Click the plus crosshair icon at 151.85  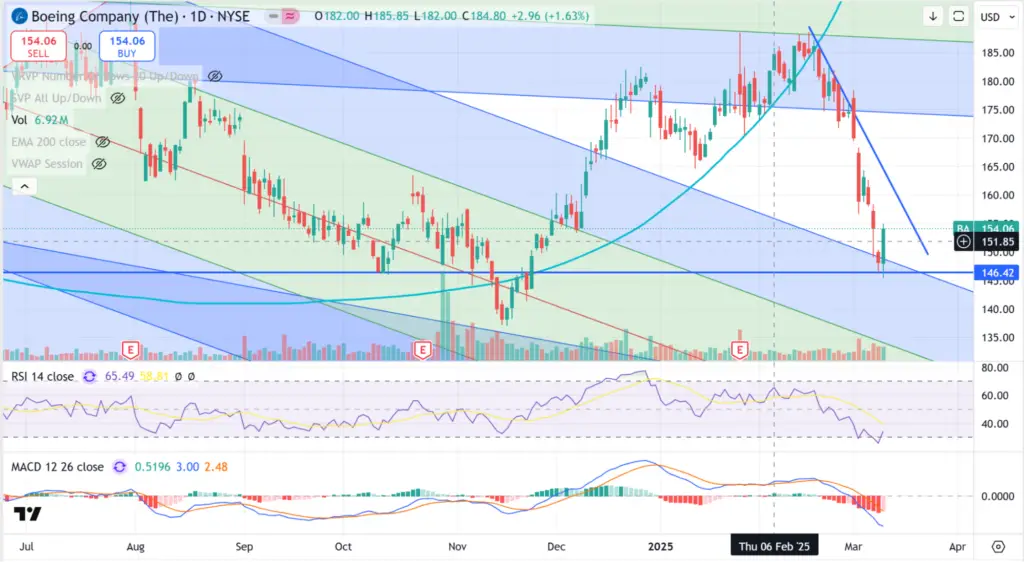click(963, 242)
